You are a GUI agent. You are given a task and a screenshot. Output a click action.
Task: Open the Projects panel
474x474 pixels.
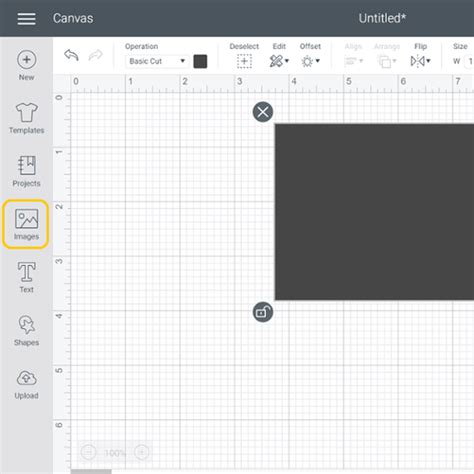coord(27,171)
